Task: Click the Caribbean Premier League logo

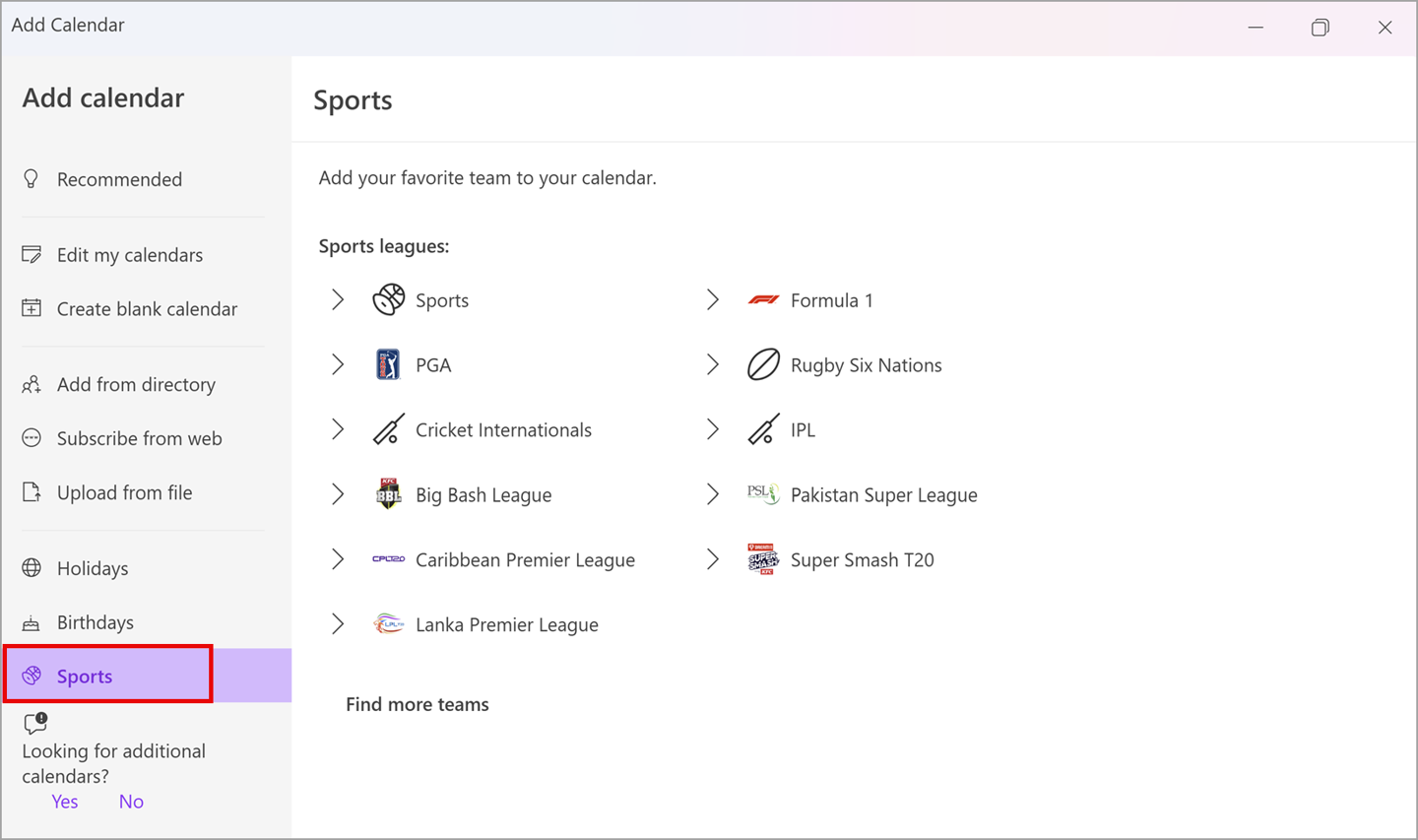Action: (x=388, y=559)
